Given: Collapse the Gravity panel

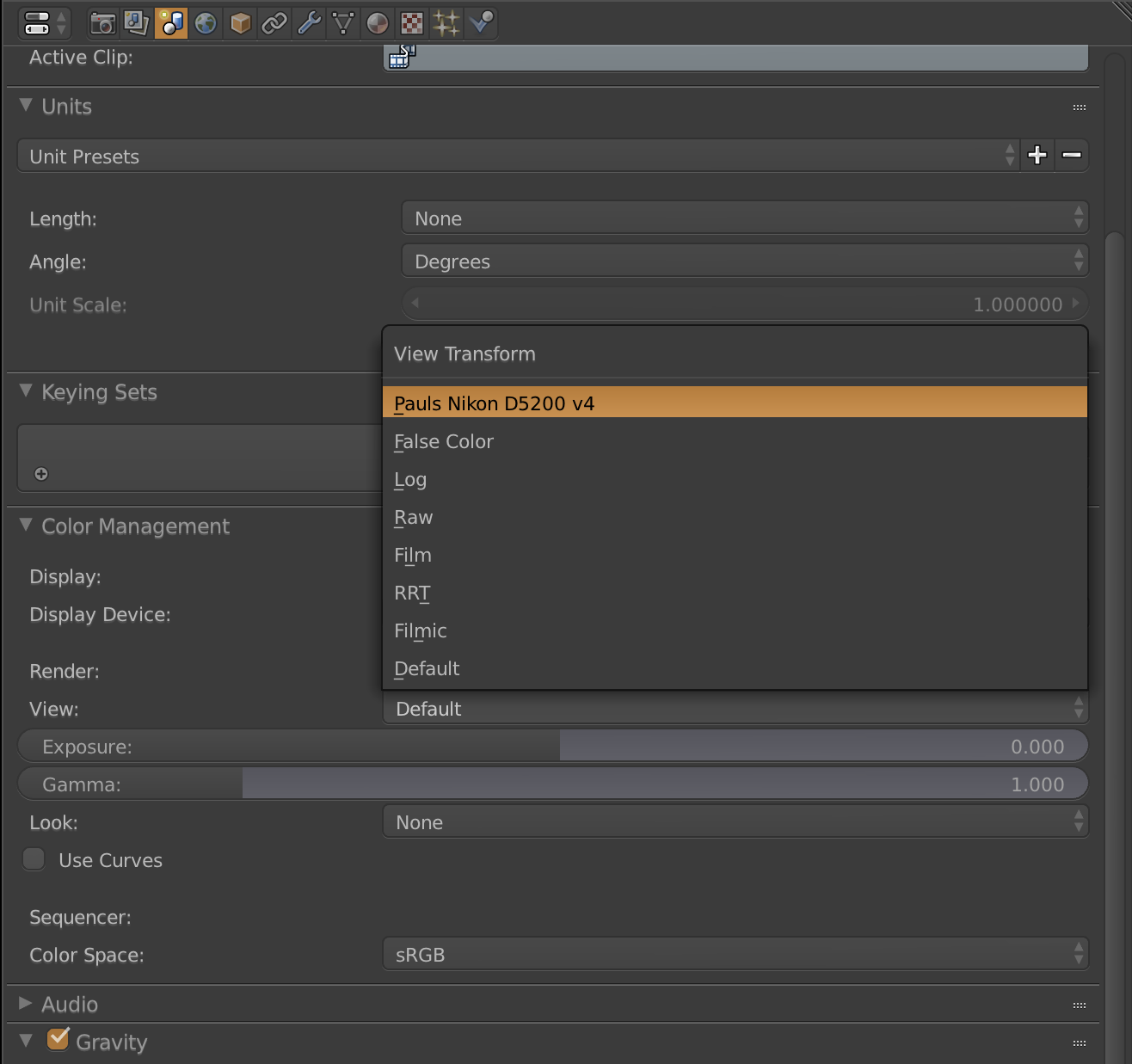Looking at the screenshot, I should click(26, 1041).
